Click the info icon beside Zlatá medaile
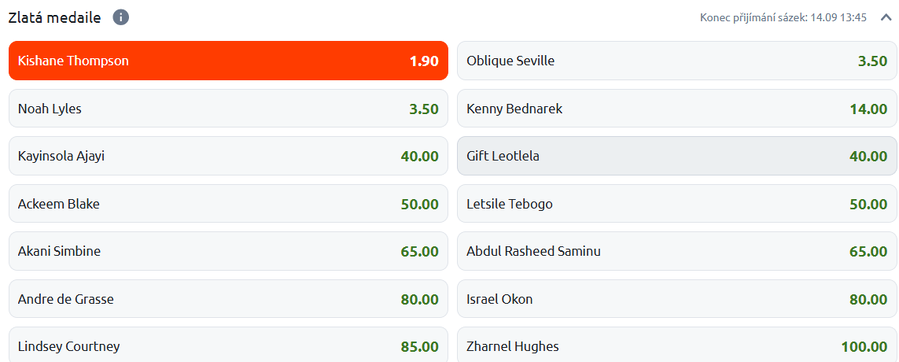899x362 pixels. coord(120,18)
